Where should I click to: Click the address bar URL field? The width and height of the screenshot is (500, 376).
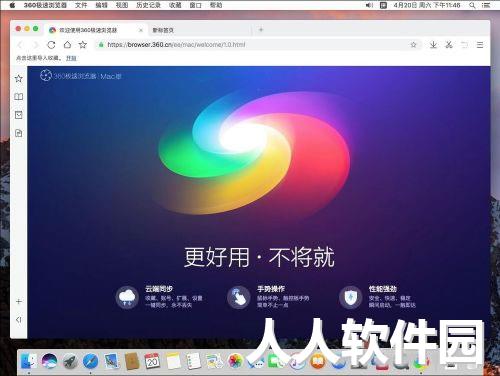click(x=253, y=45)
